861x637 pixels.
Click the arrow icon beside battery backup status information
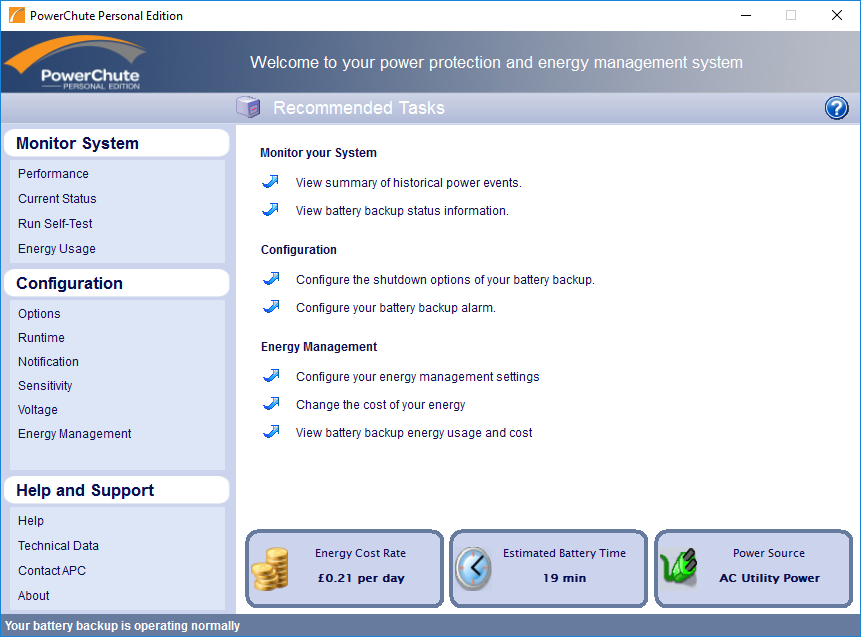271,210
